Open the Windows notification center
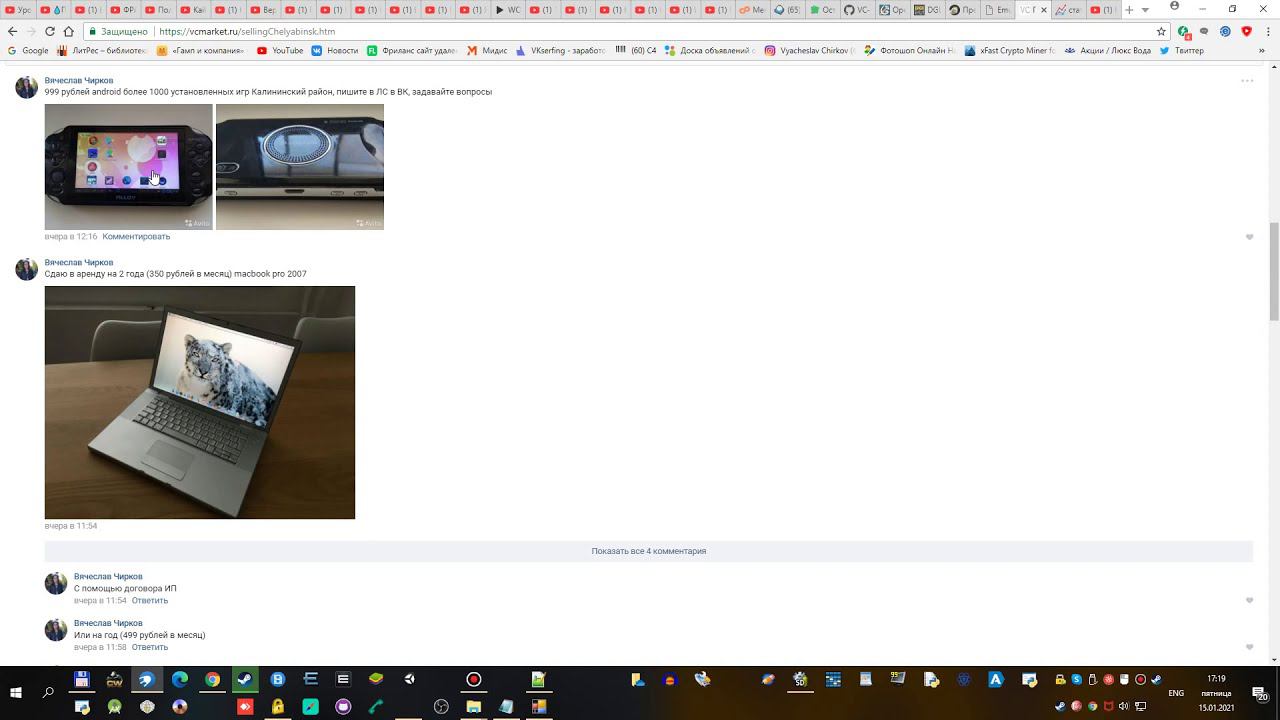This screenshot has width=1280, height=720. coord(1260,693)
